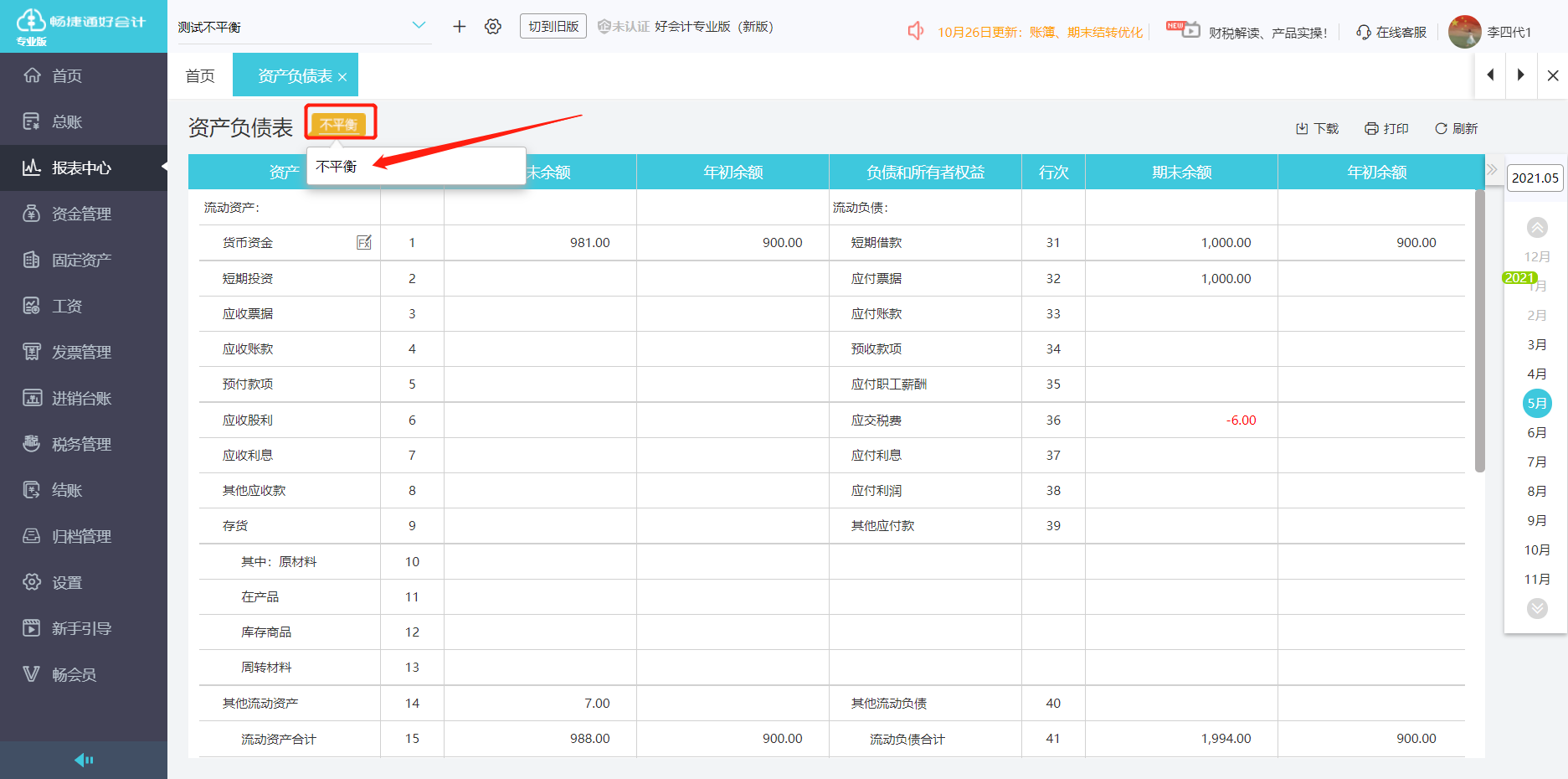Viewport: 1568px width, 779px height.
Task: Open 固定资产 in the sidebar menu
Action: [81, 261]
